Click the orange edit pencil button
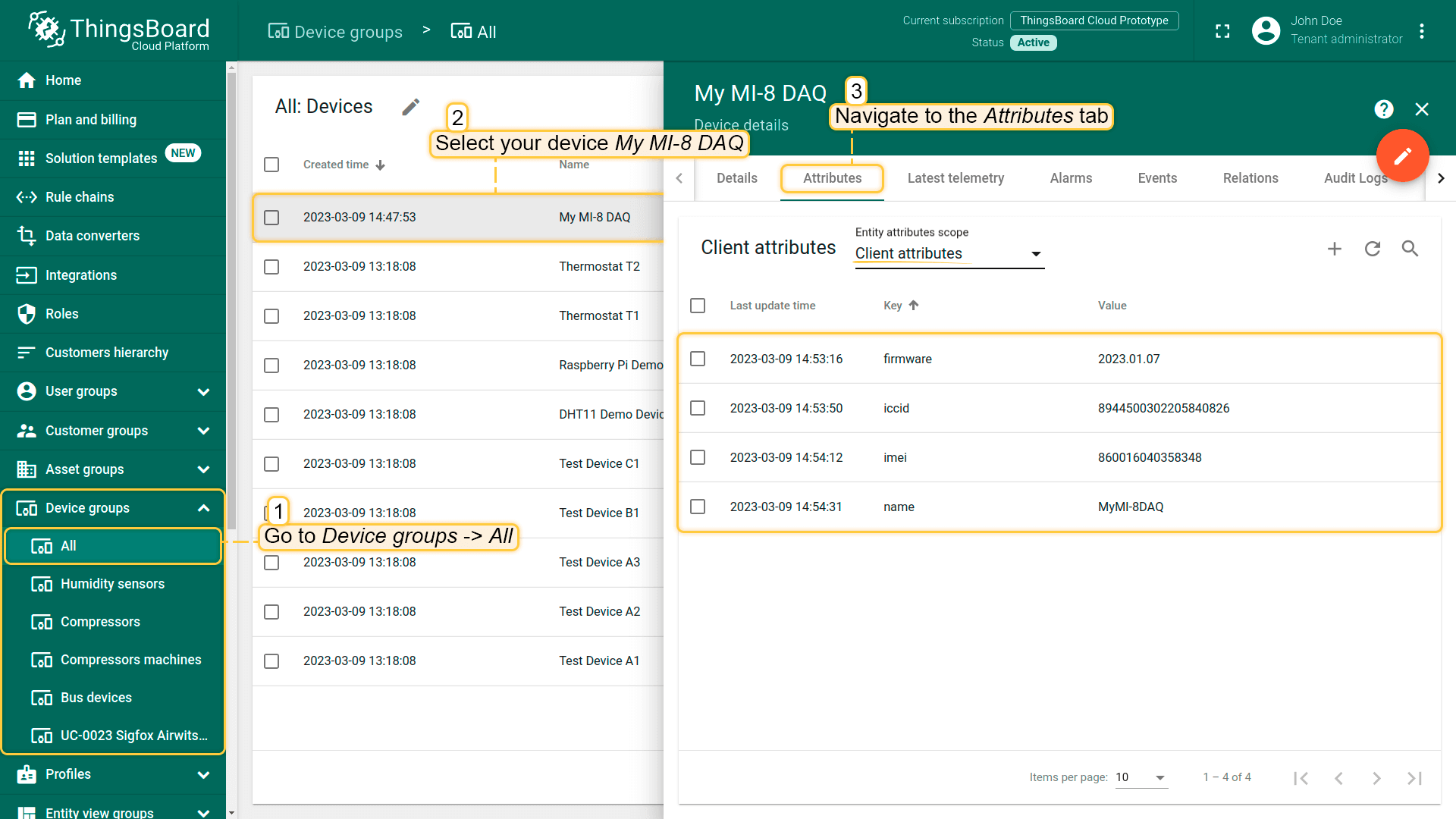This screenshot has width=1456, height=819. point(1402,155)
